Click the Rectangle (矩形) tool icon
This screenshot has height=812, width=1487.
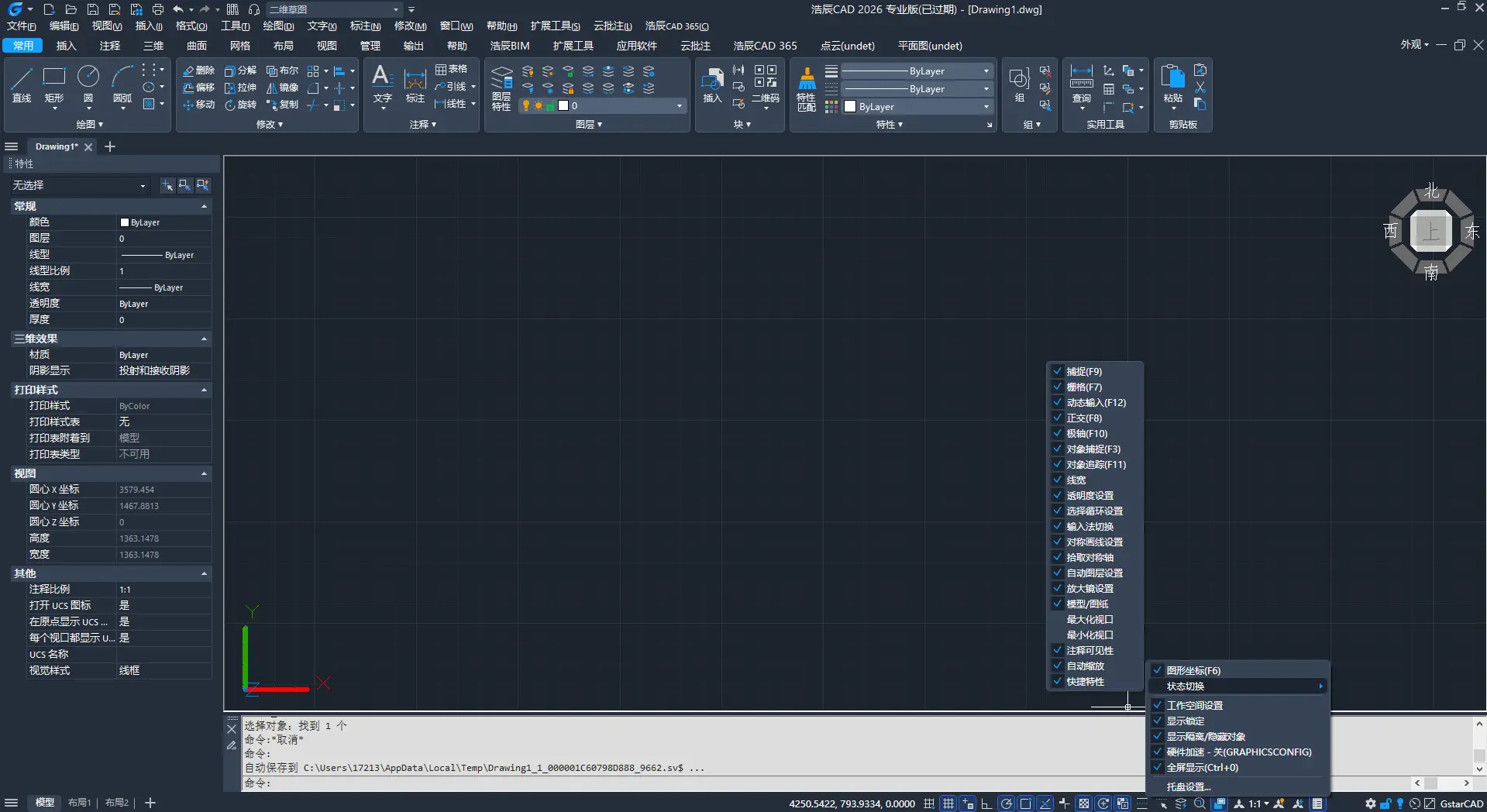pos(54,84)
